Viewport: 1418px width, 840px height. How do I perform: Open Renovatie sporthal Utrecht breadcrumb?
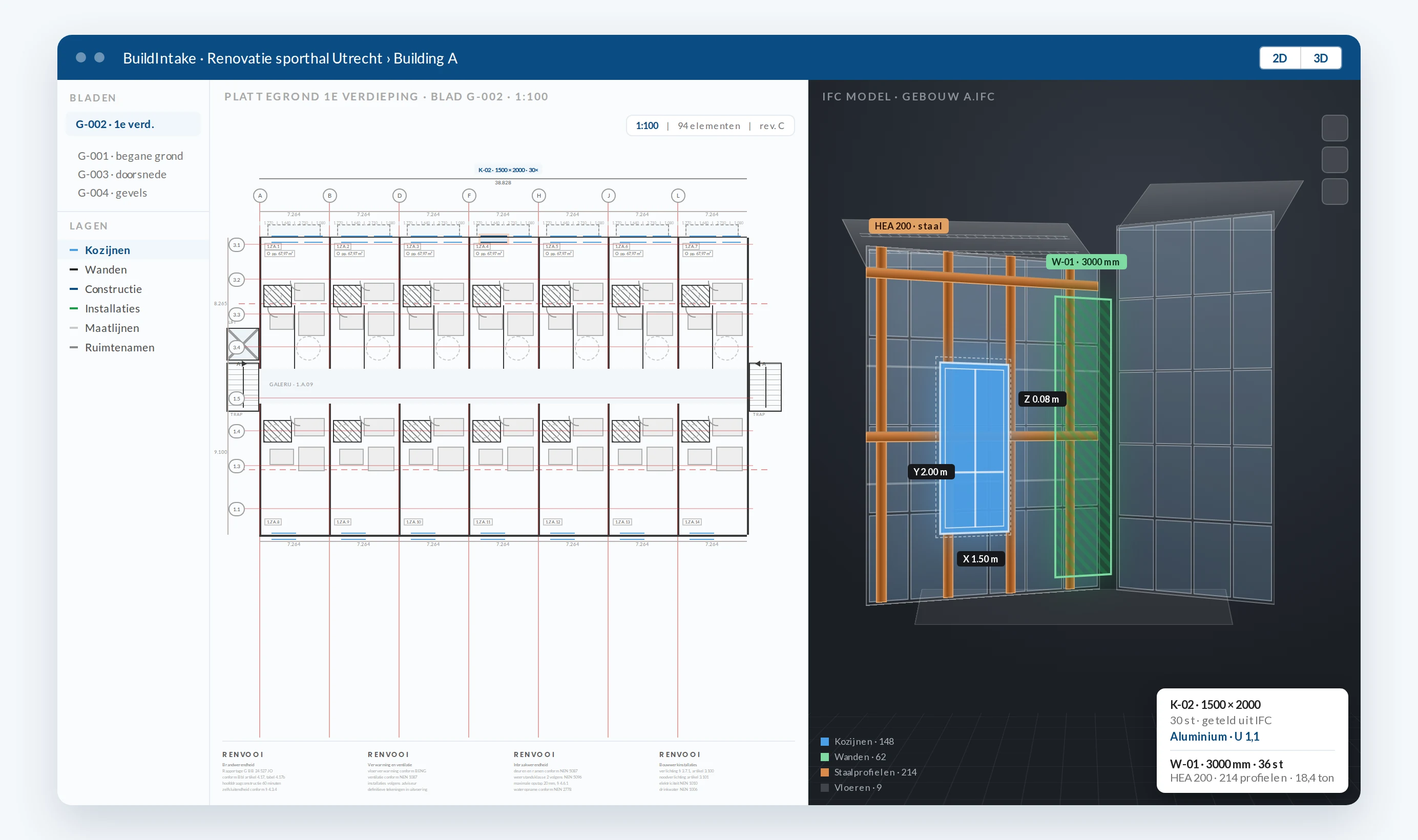pyautogui.click(x=295, y=58)
